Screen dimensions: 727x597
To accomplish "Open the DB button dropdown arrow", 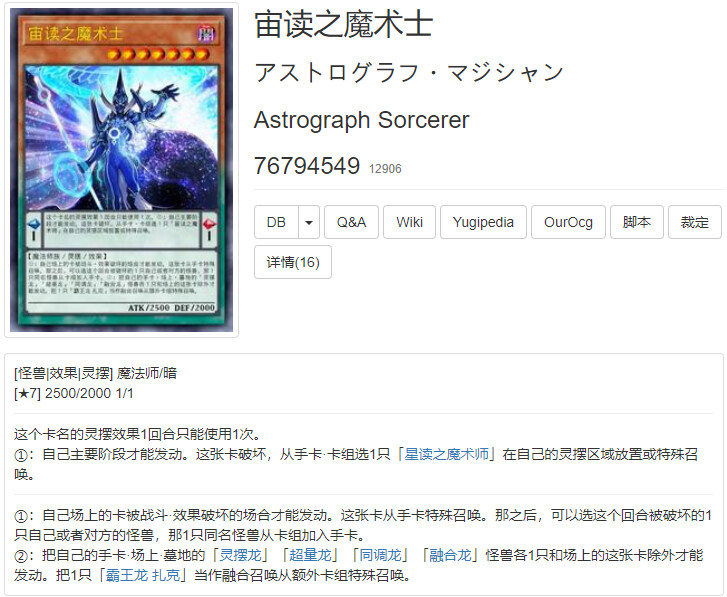I will click(x=309, y=222).
